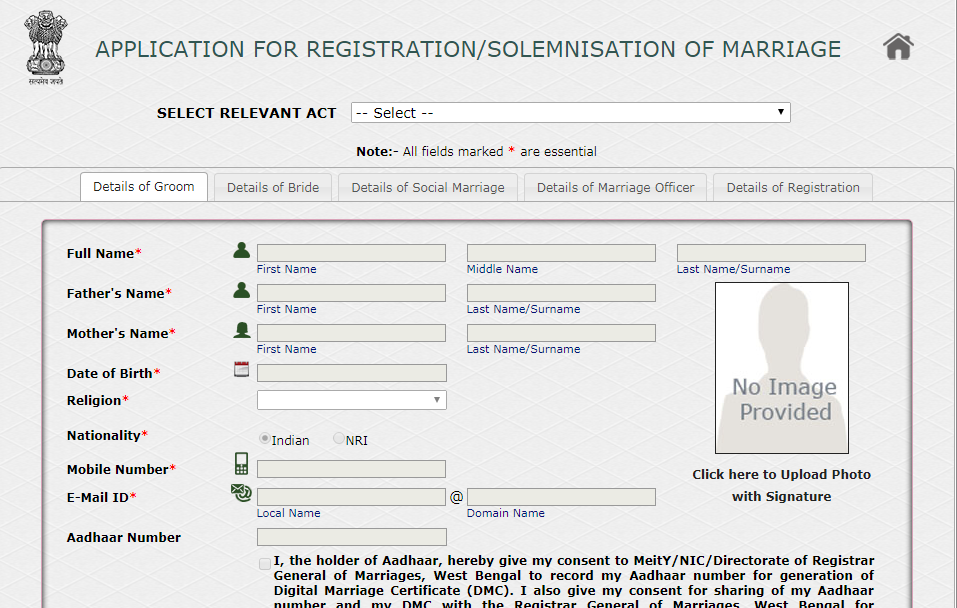Click the First Name field for Full Name
Image resolution: width=957 pixels, height=608 pixels.
point(351,252)
